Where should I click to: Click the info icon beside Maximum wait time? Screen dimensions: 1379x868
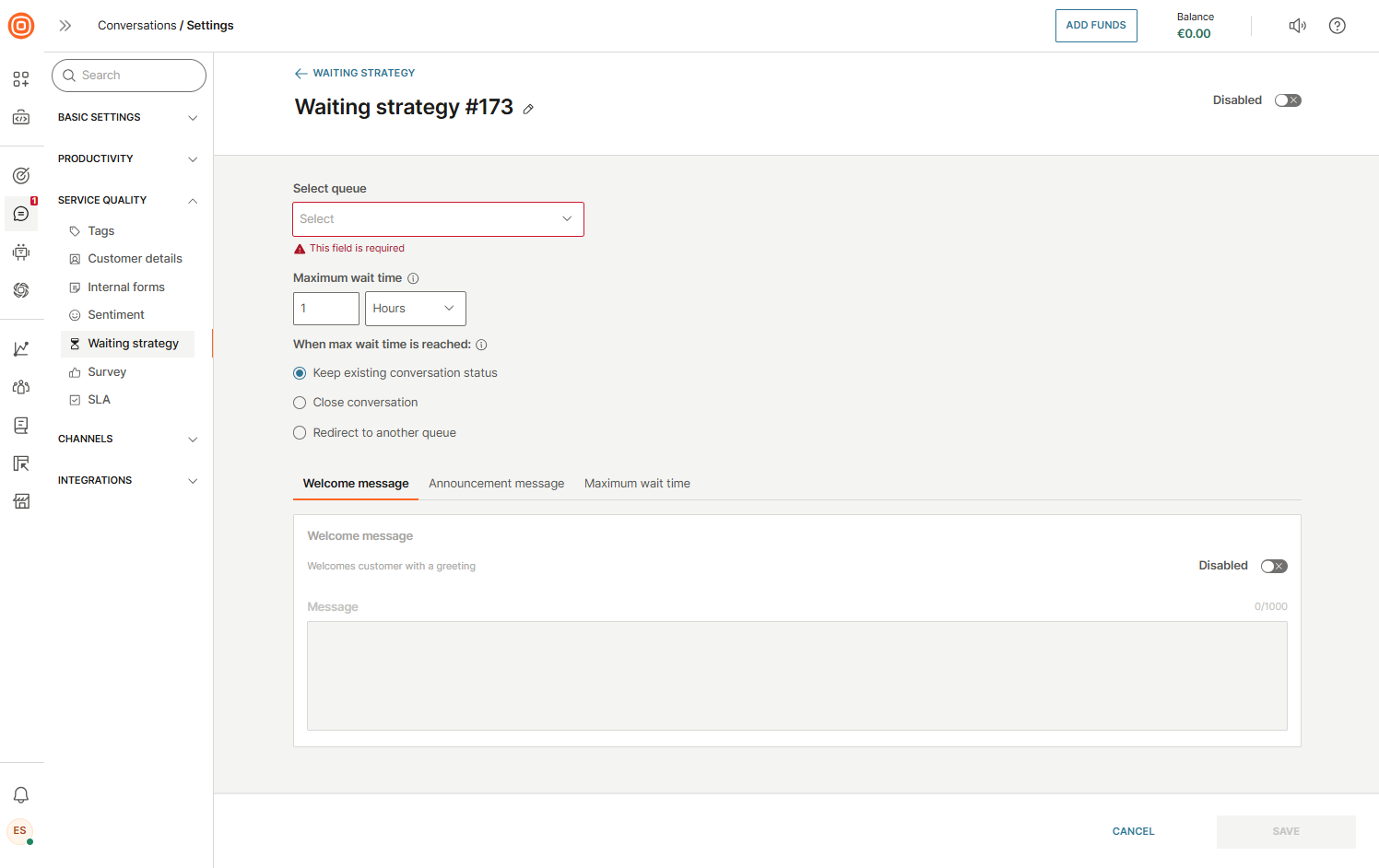(413, 278)
